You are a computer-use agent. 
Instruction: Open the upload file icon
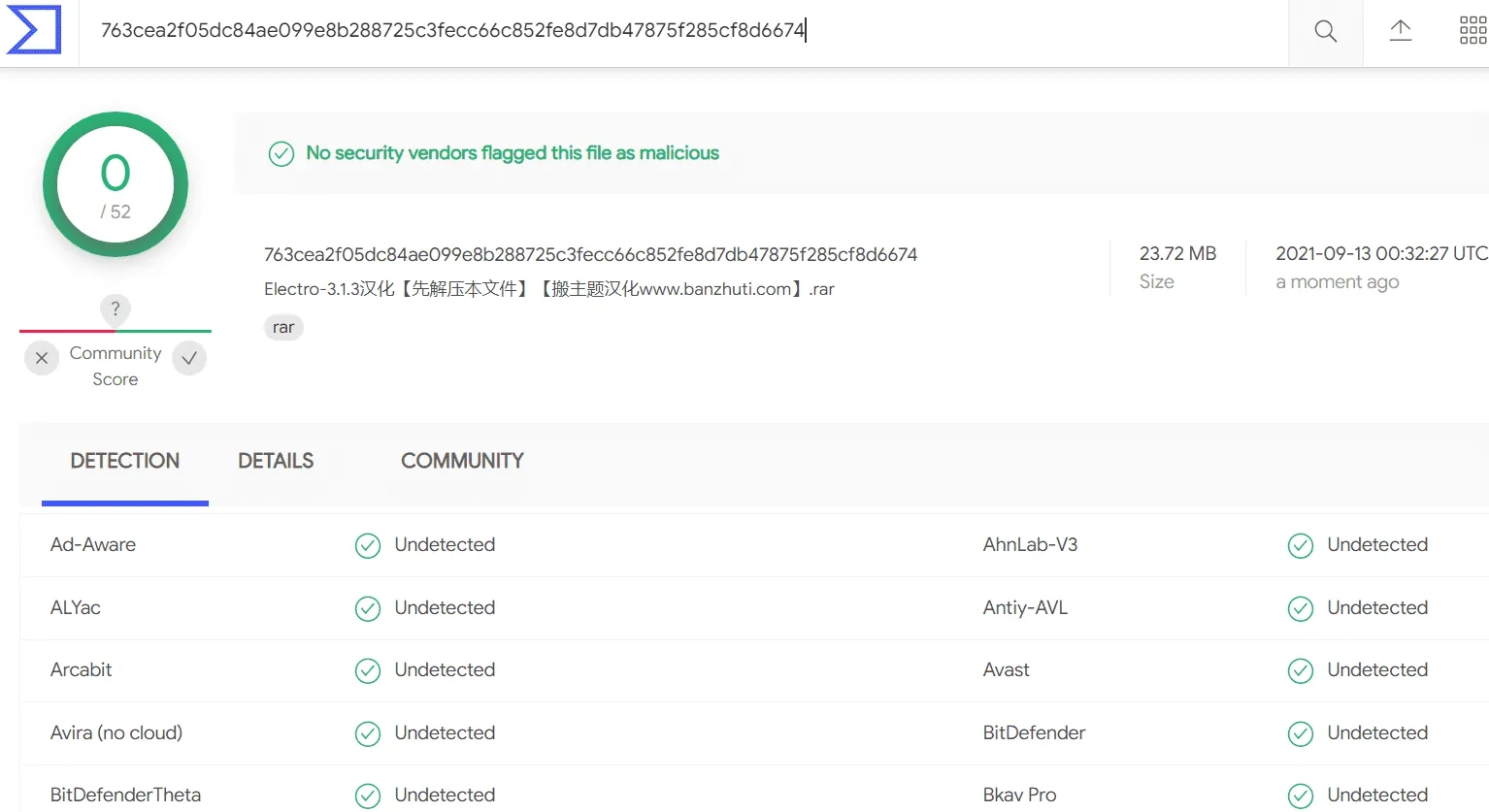tap(1400, 31)
